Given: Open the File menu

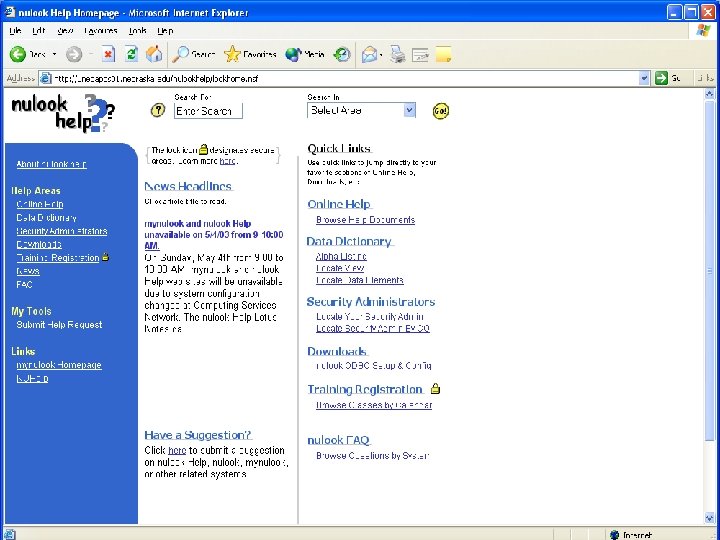Looking at the screenshot, I should pyautogui.click(x=15, y=31).
